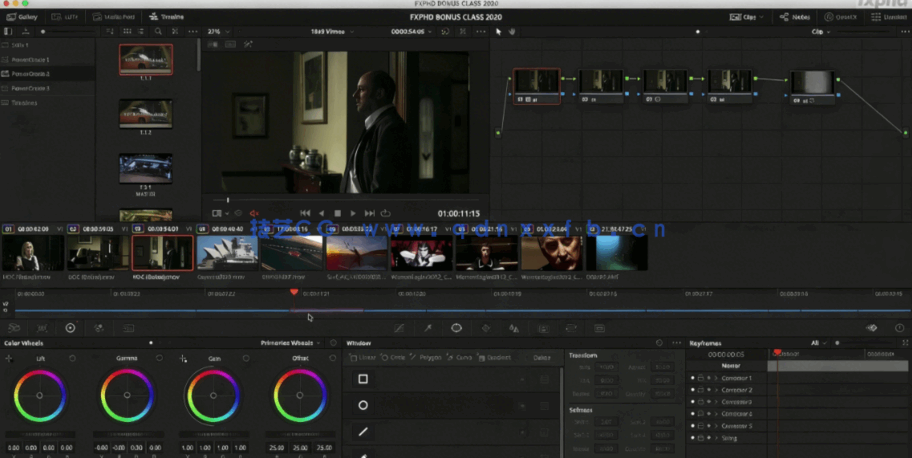This screenshot has width=912, height=458.
Task: Jump to first frame in viewer
Action: pos(305,214)
